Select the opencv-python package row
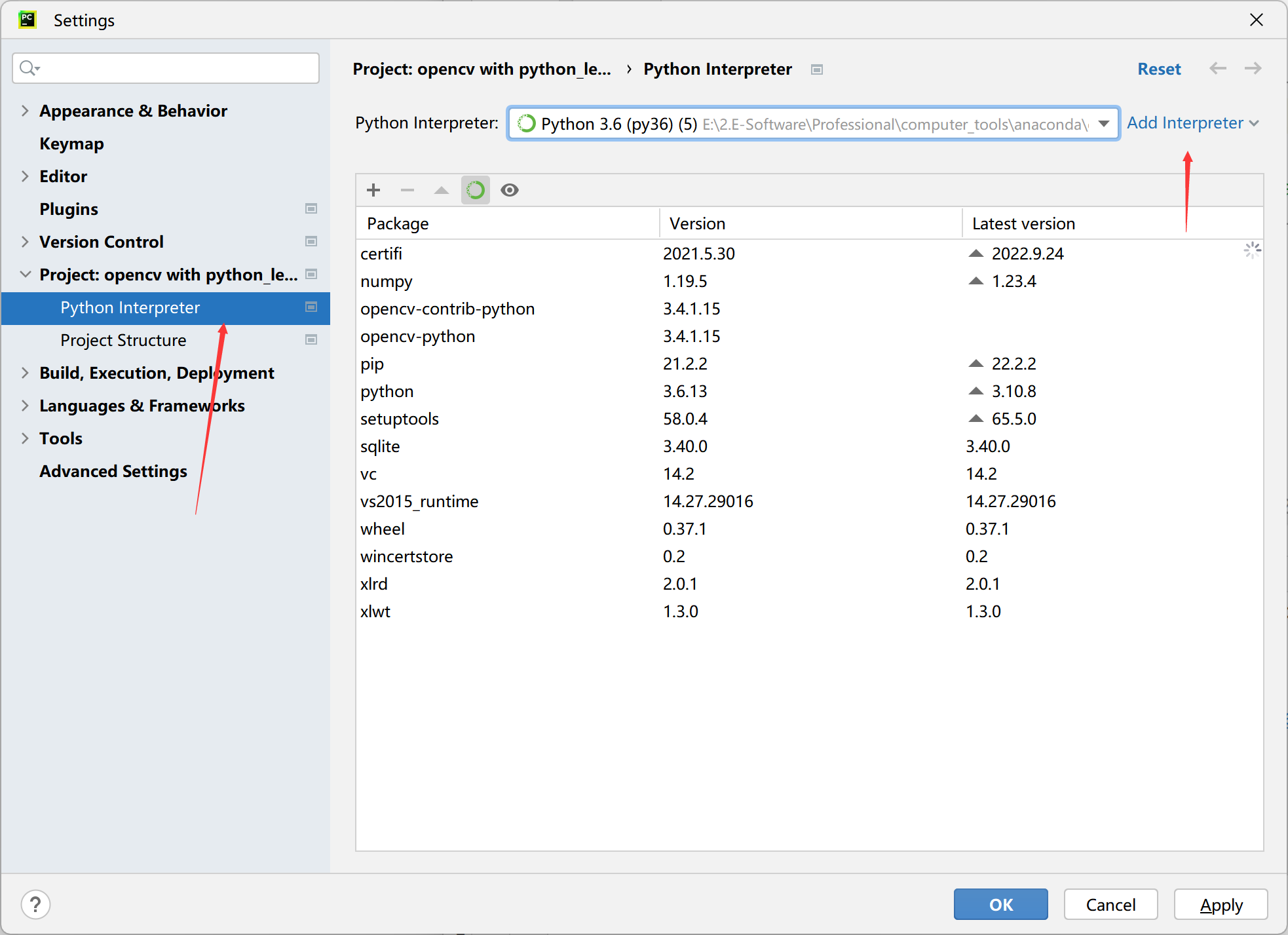 809,336
